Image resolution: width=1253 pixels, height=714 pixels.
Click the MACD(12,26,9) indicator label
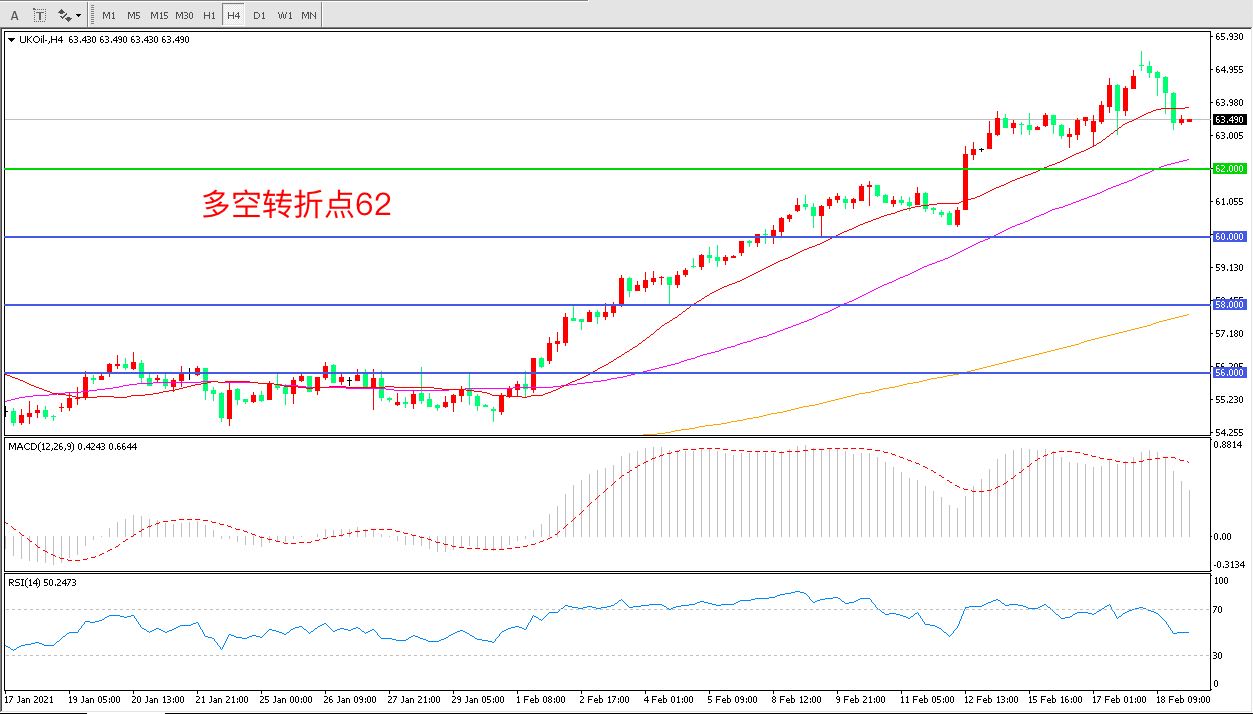pyautogui.click(x=72, y=446)
